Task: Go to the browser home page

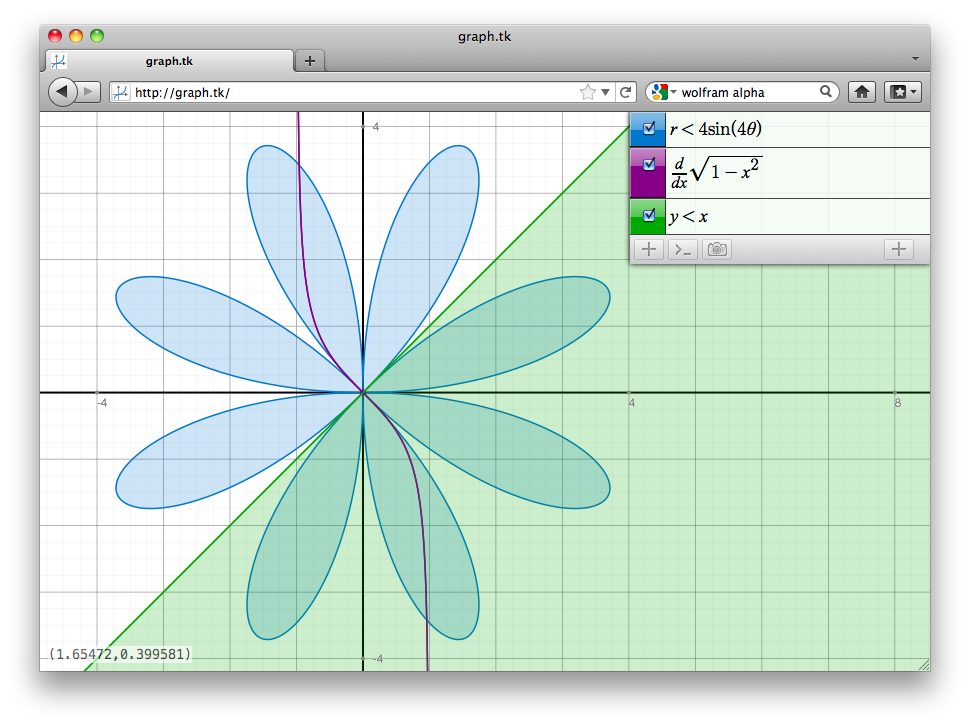Action: point(862,92)
